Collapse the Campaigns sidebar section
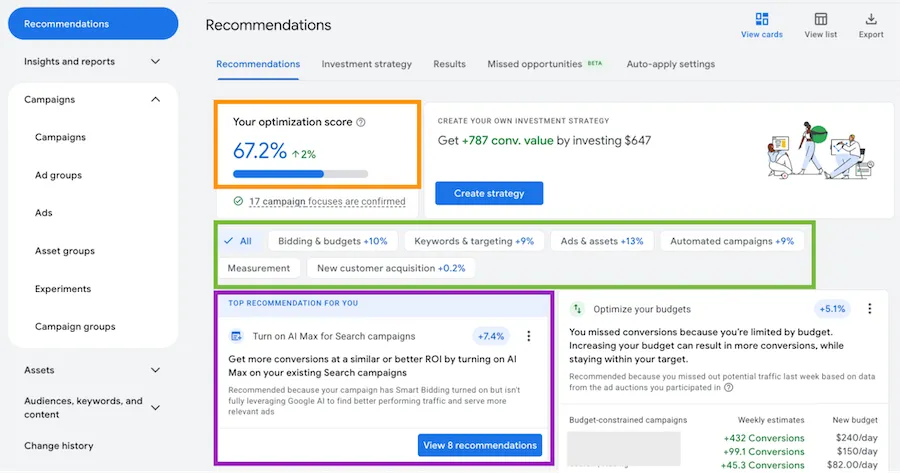Image resolution: width=900 pixels, height=473 pixels. click(155, 99)
